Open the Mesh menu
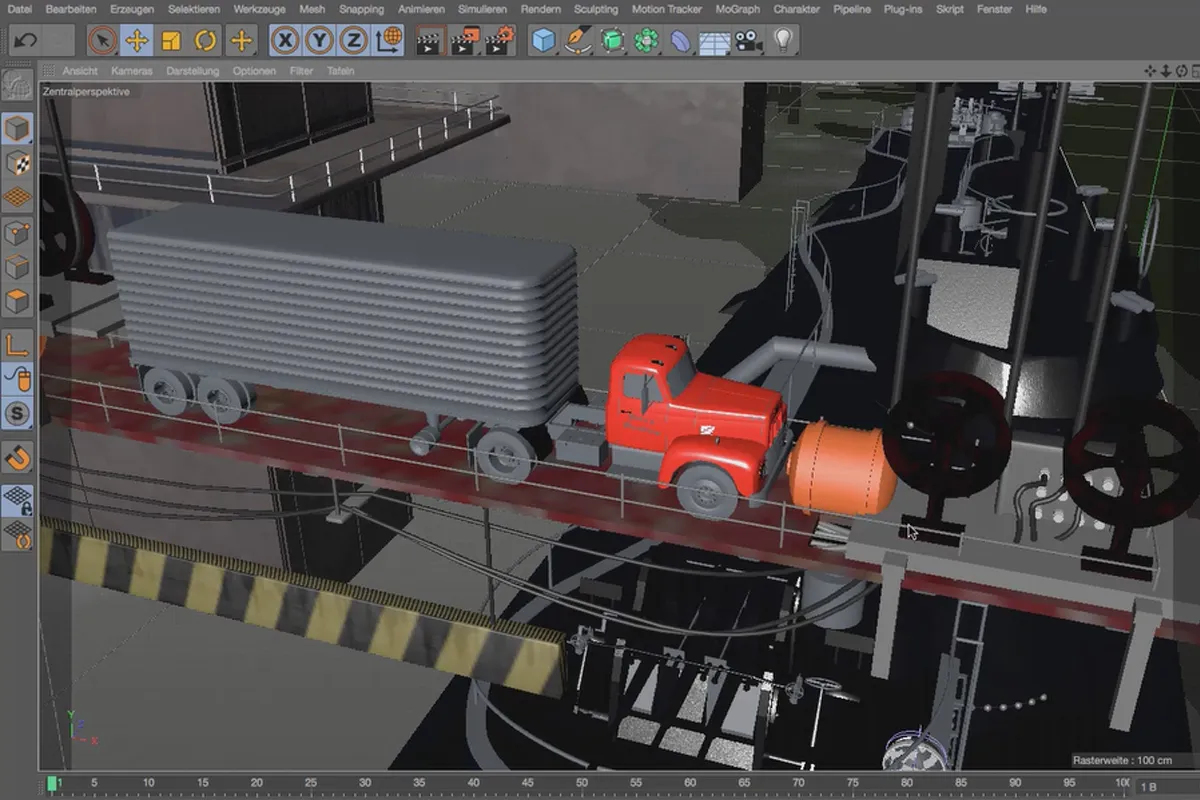This screenshot has height=800, width=1200. (312, 9)
